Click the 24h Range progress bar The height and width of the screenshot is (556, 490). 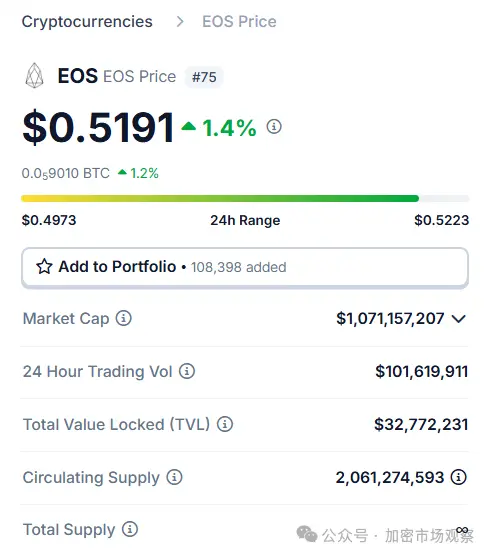point(245,198)
